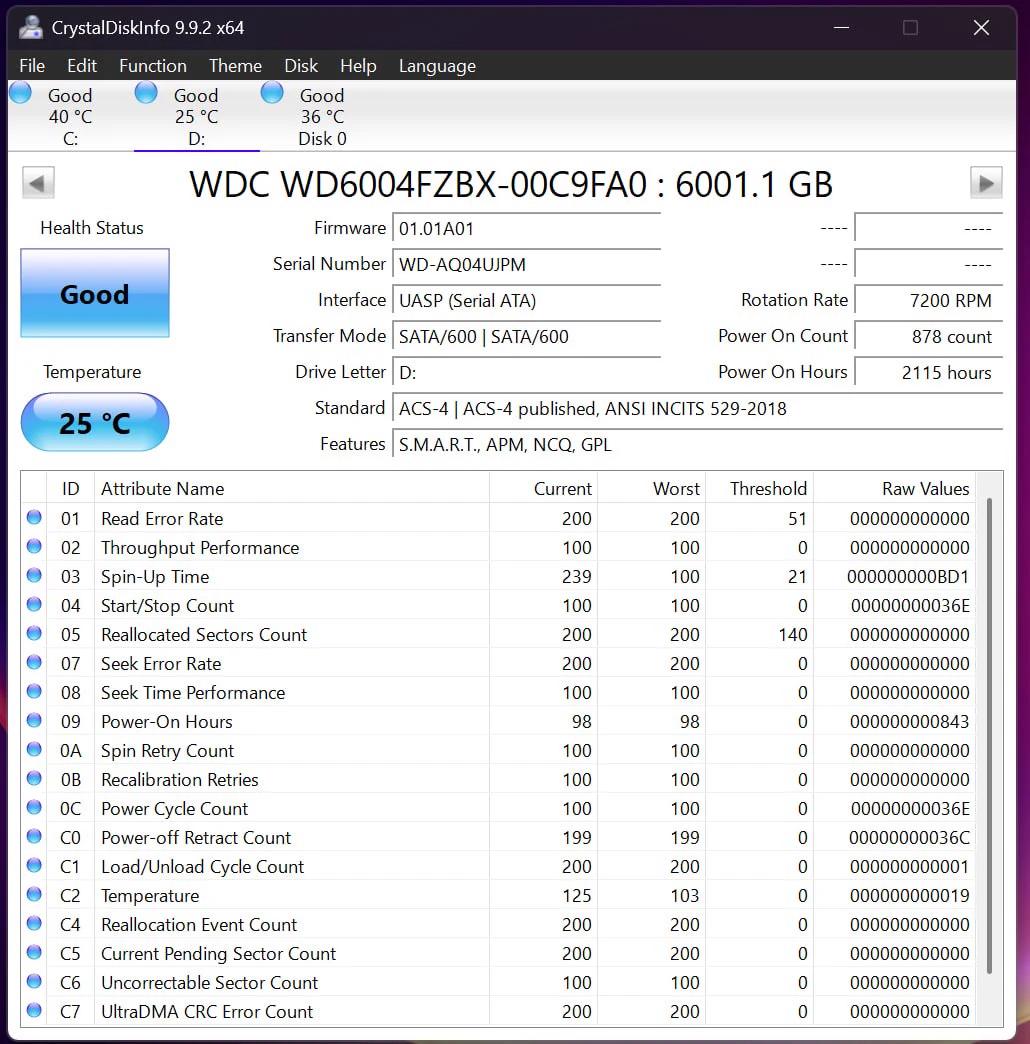Select threshold value 140
Viewport: 1030px width, 1044px height.
(x=792, y=635)
